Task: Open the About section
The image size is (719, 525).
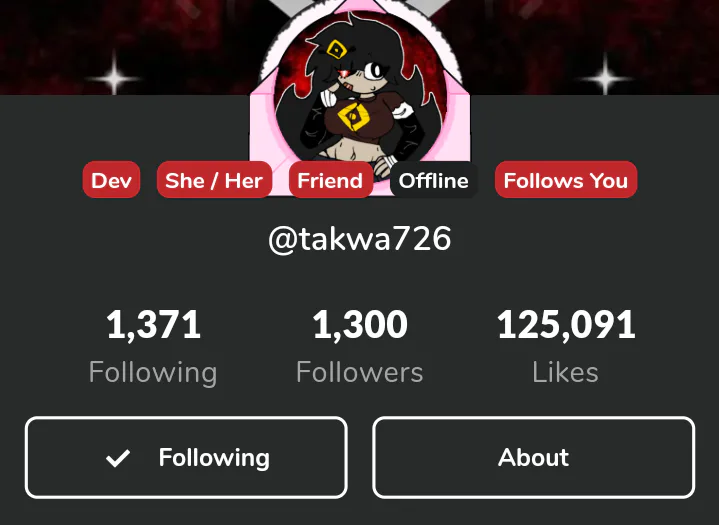Action: [x=533, y=458]
